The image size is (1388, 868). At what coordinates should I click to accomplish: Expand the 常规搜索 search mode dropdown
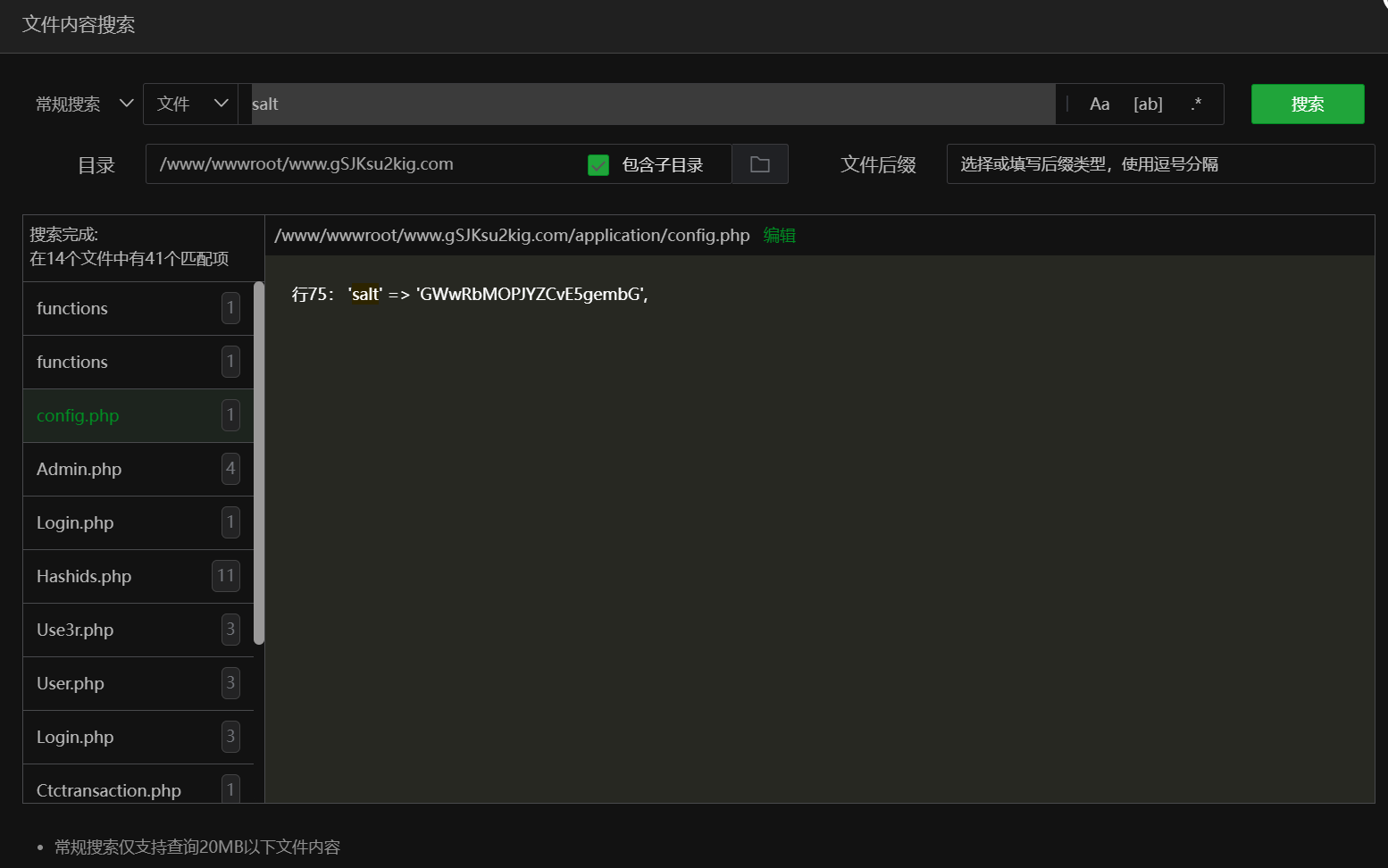(84, 104)
